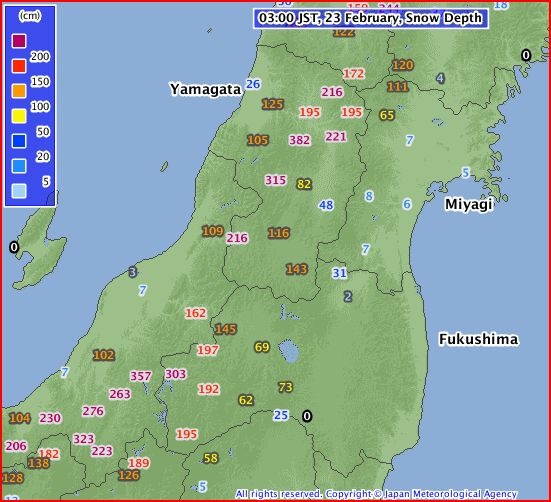
Task: Click the Snow Depth timestamp title
Action: [370, 18]
